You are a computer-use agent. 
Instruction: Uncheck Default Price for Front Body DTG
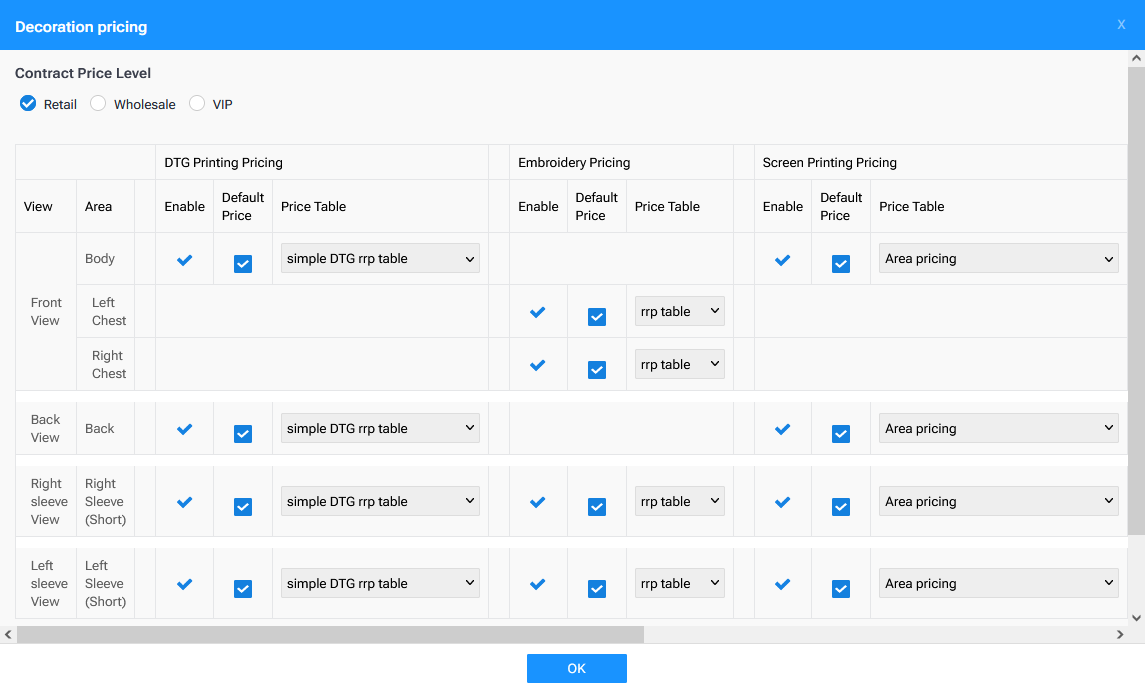[242, 263]
